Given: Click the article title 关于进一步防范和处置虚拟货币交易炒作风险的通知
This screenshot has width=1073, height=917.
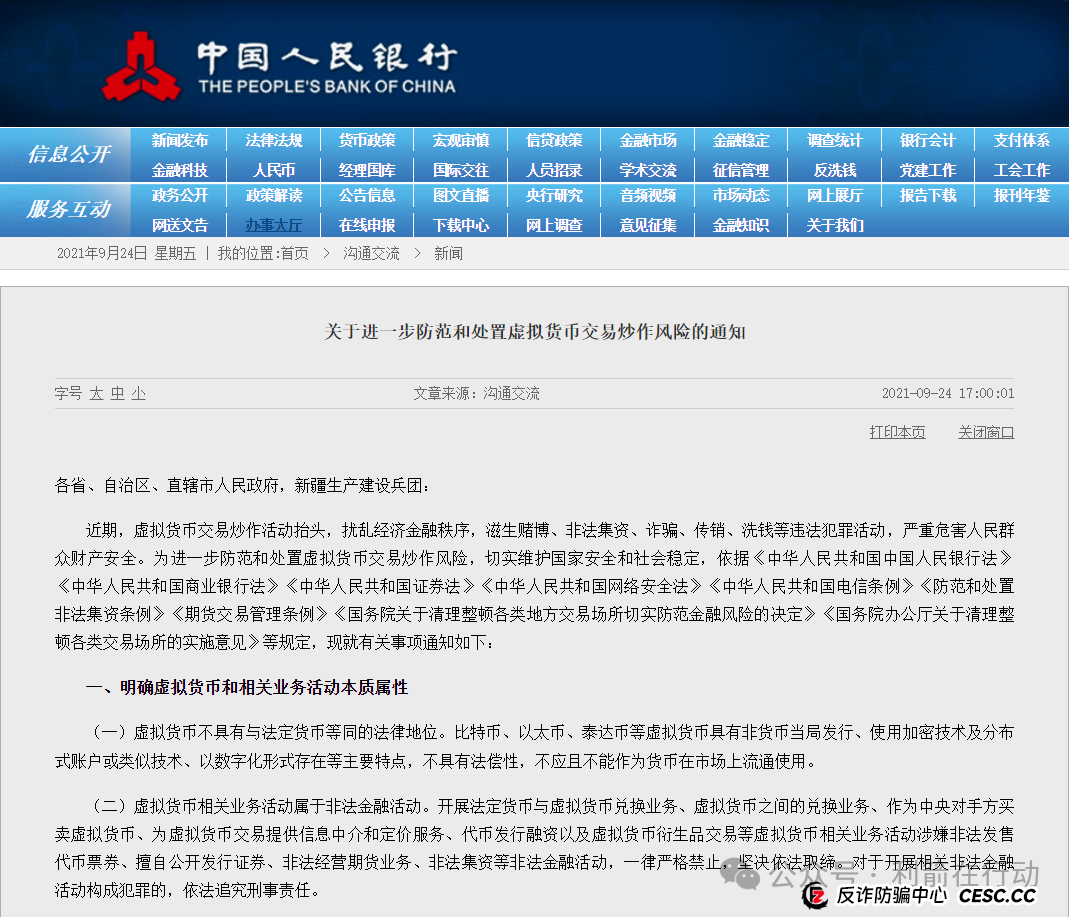Looking at the screenshot, I should [x=537, y=332].
